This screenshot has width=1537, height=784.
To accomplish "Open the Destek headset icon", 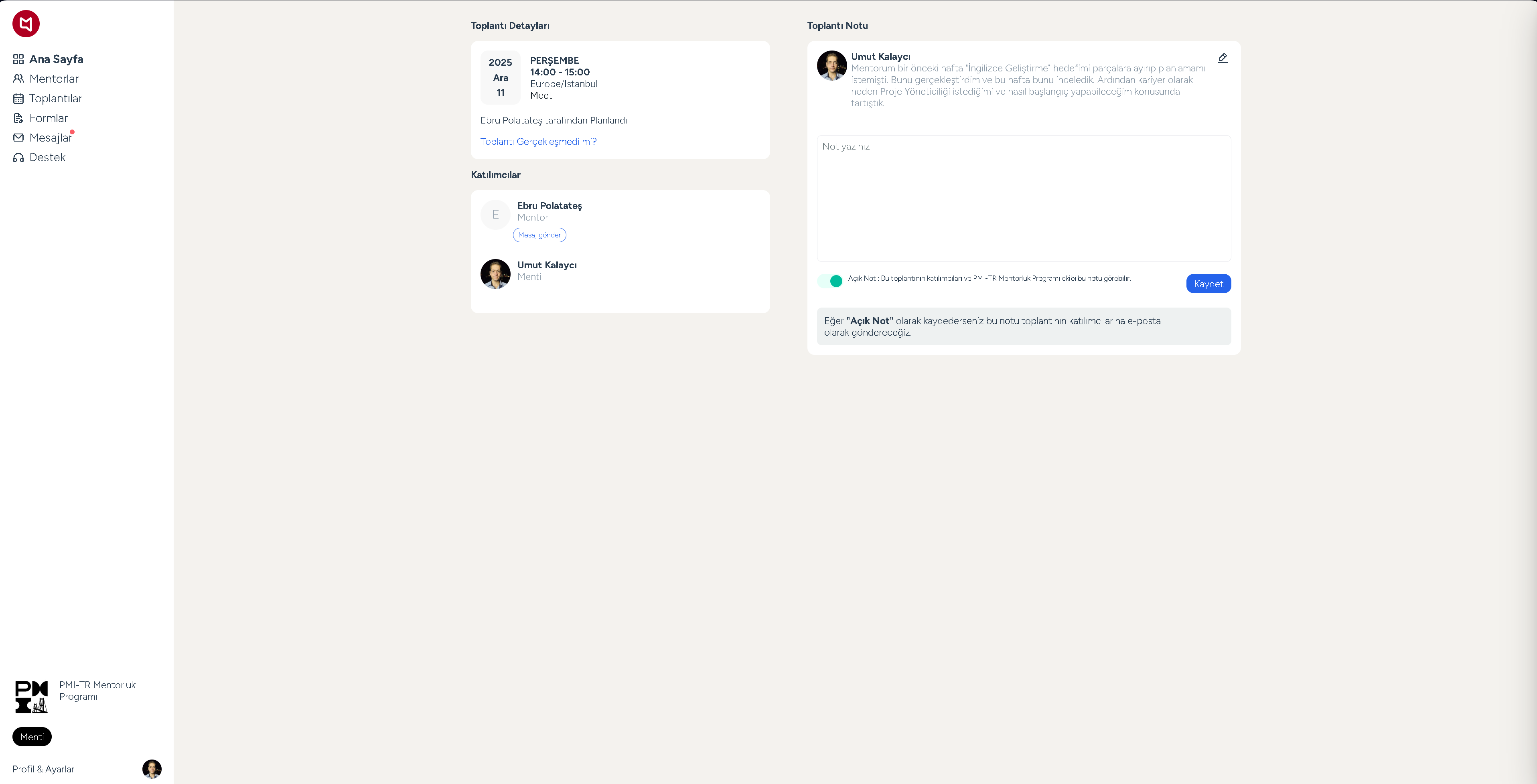I will pos(18,158).
